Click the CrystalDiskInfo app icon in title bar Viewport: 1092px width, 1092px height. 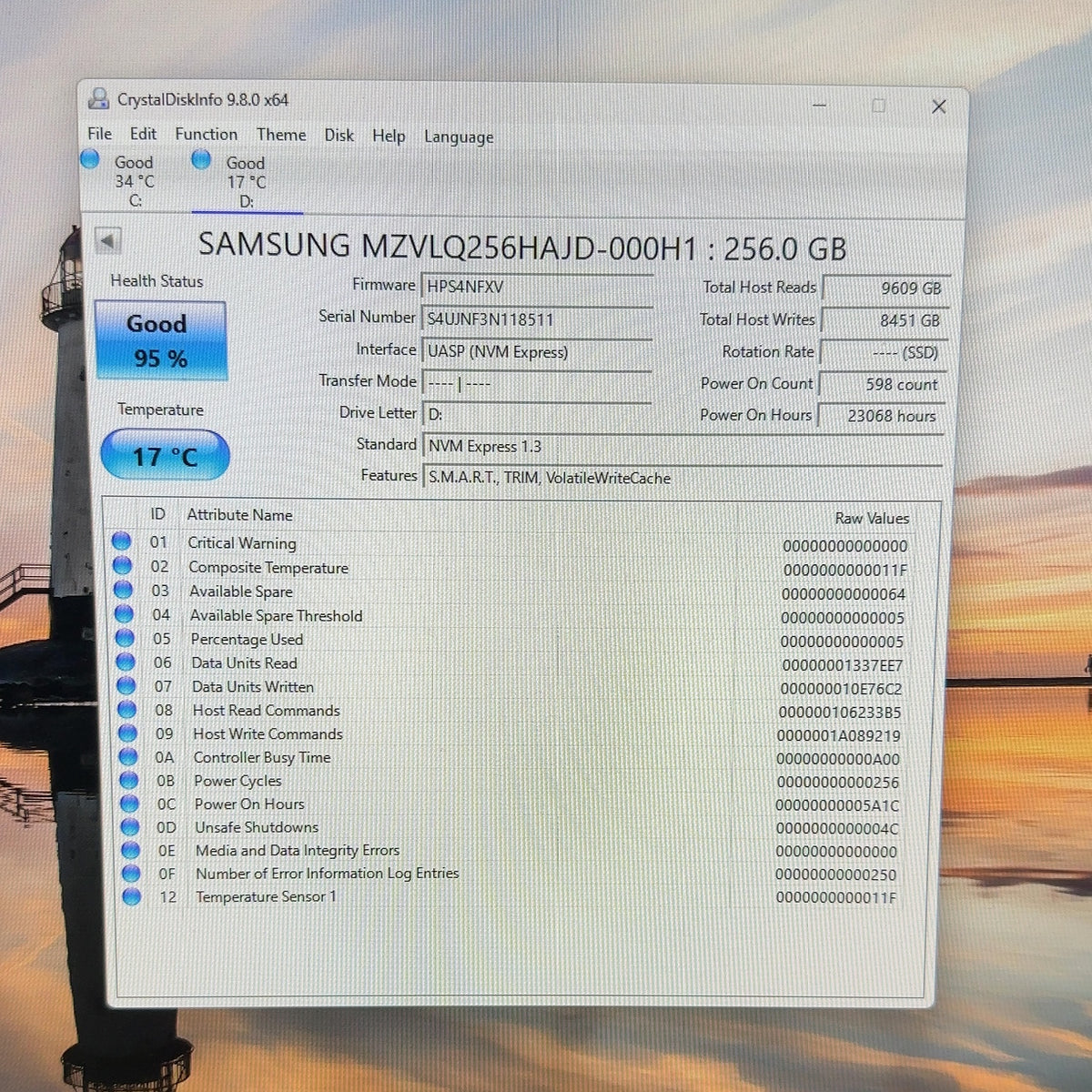coord(98,99)
